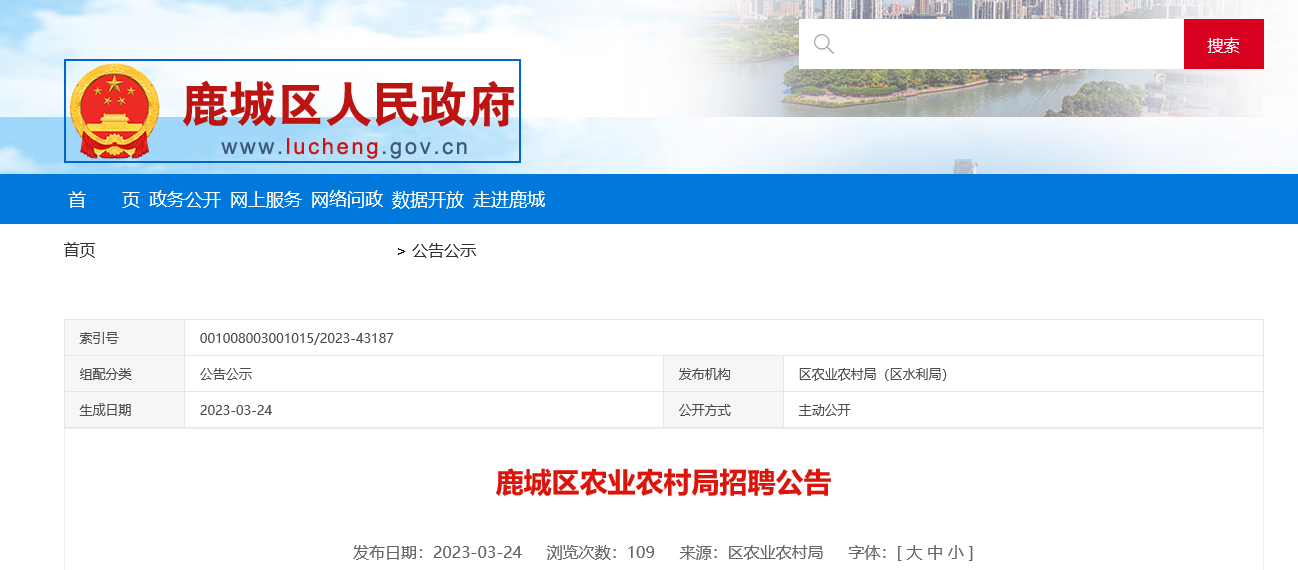Click the magnifier icon in search box
The width and height of the screenshot is (1298, 570).
tap(823, 44)
